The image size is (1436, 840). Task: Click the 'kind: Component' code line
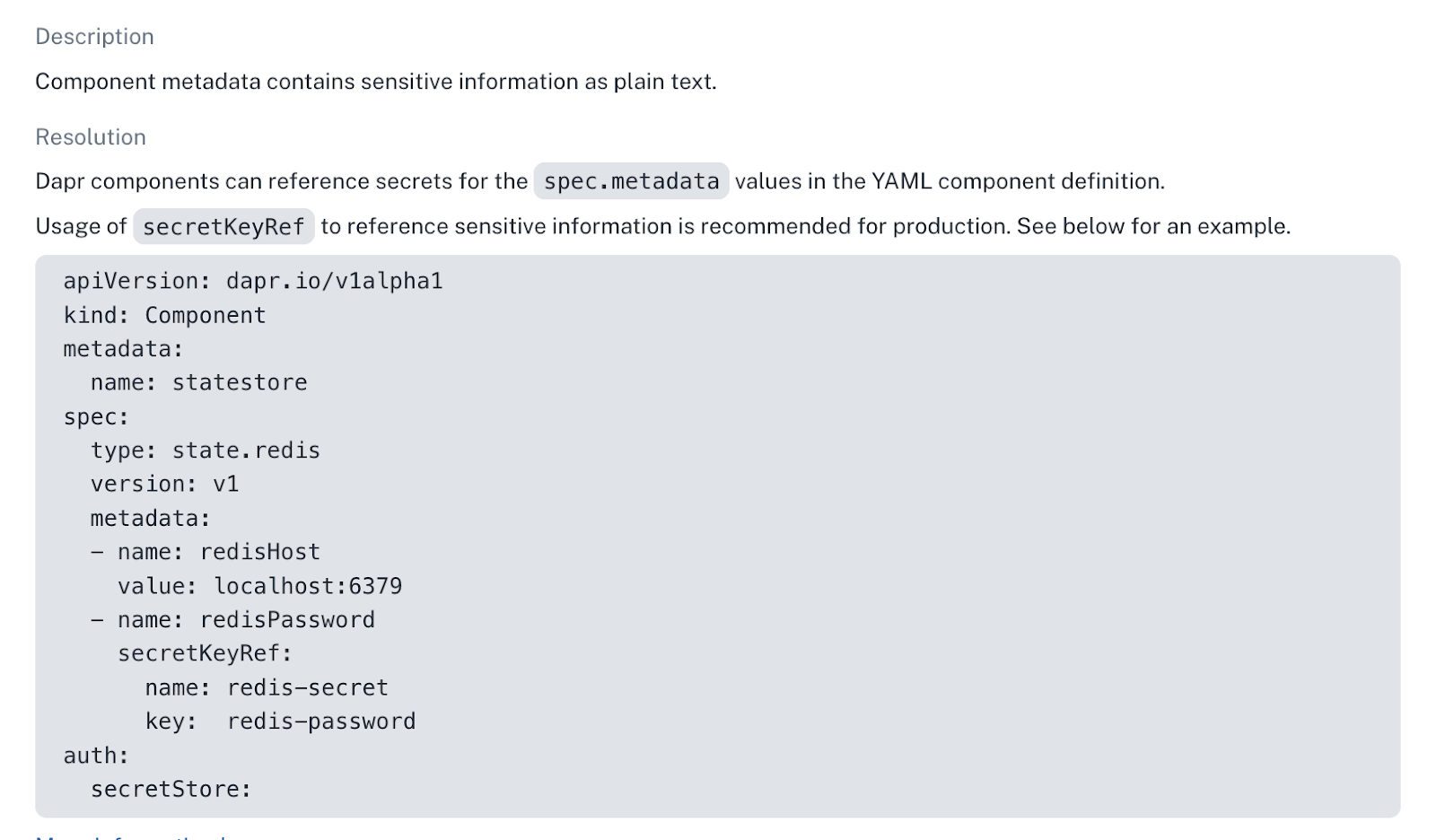[x=164, y=316]
